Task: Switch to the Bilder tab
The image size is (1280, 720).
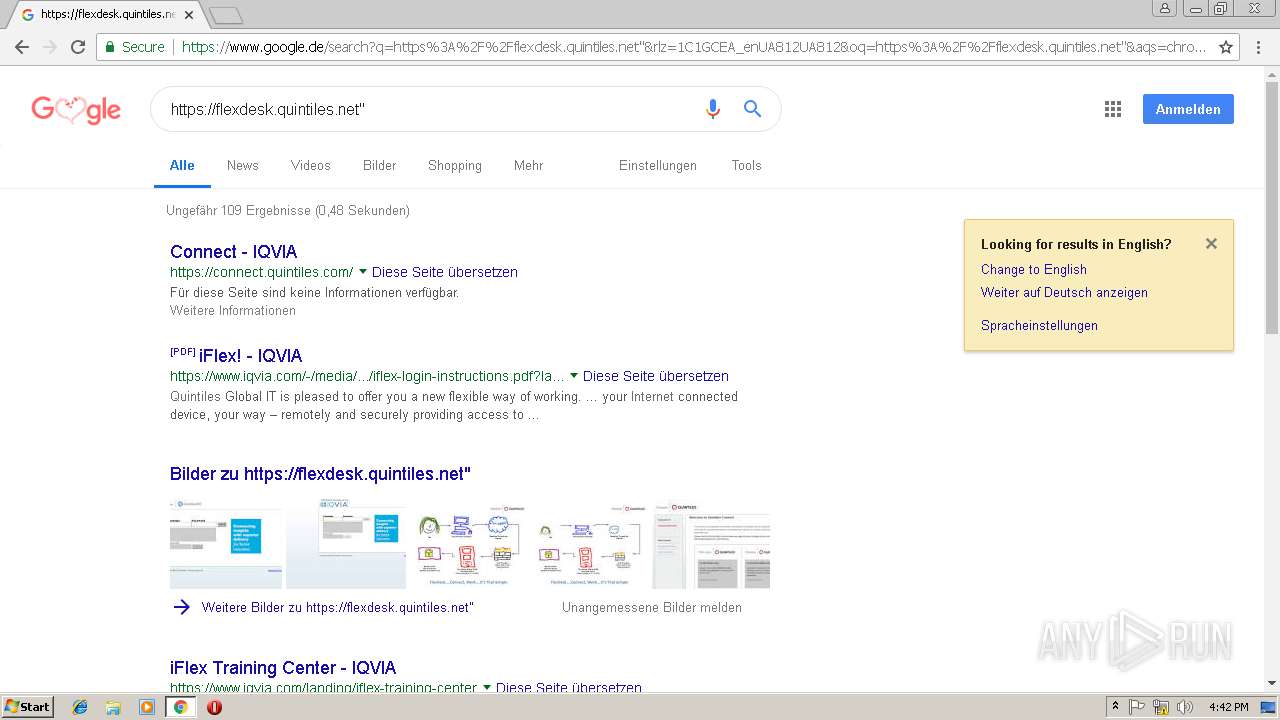Action: pos(380,165)
